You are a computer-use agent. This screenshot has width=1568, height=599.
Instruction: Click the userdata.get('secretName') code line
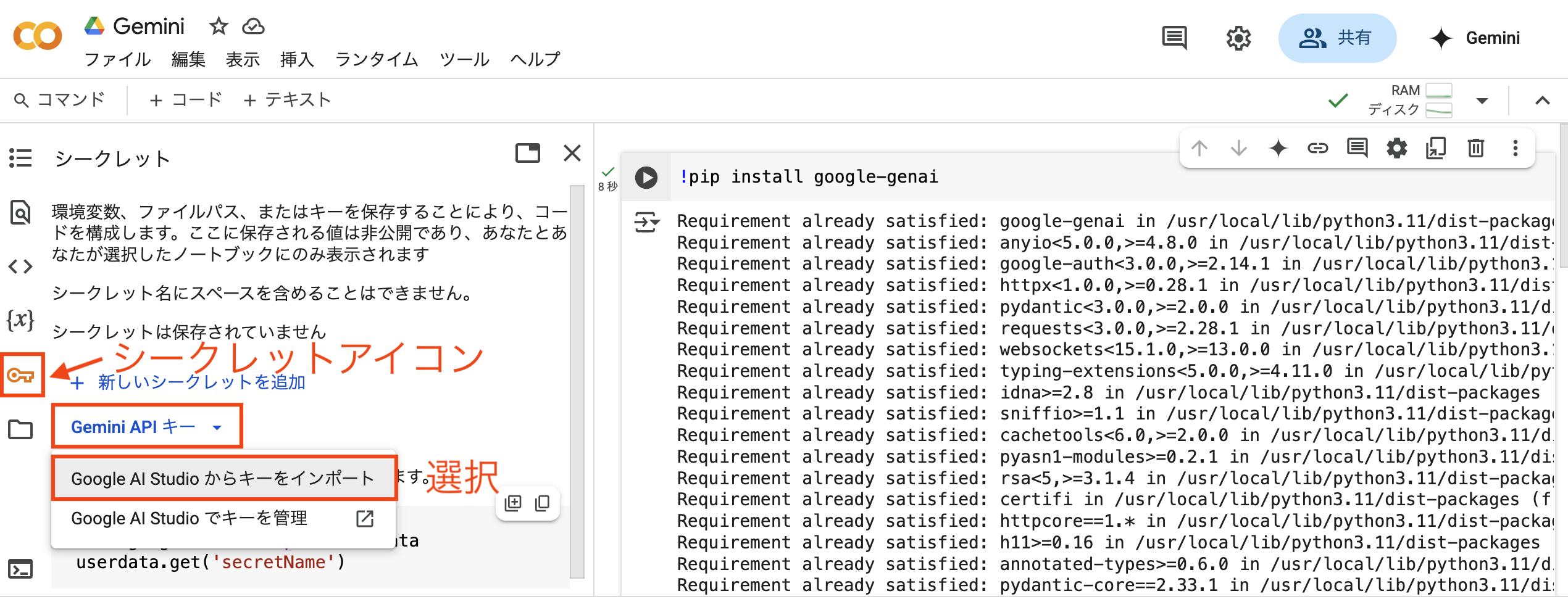pyautogui.click(x=211, y=563)
